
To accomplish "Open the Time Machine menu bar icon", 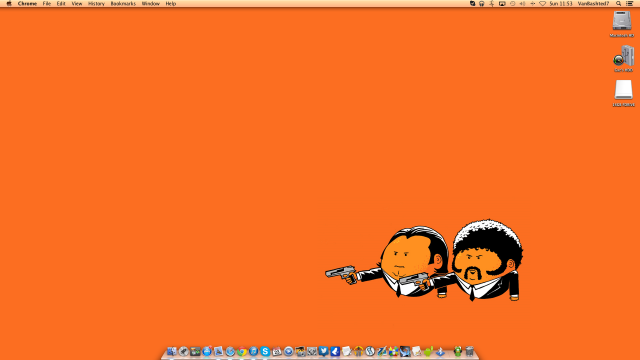I will (x=513, y=4).
